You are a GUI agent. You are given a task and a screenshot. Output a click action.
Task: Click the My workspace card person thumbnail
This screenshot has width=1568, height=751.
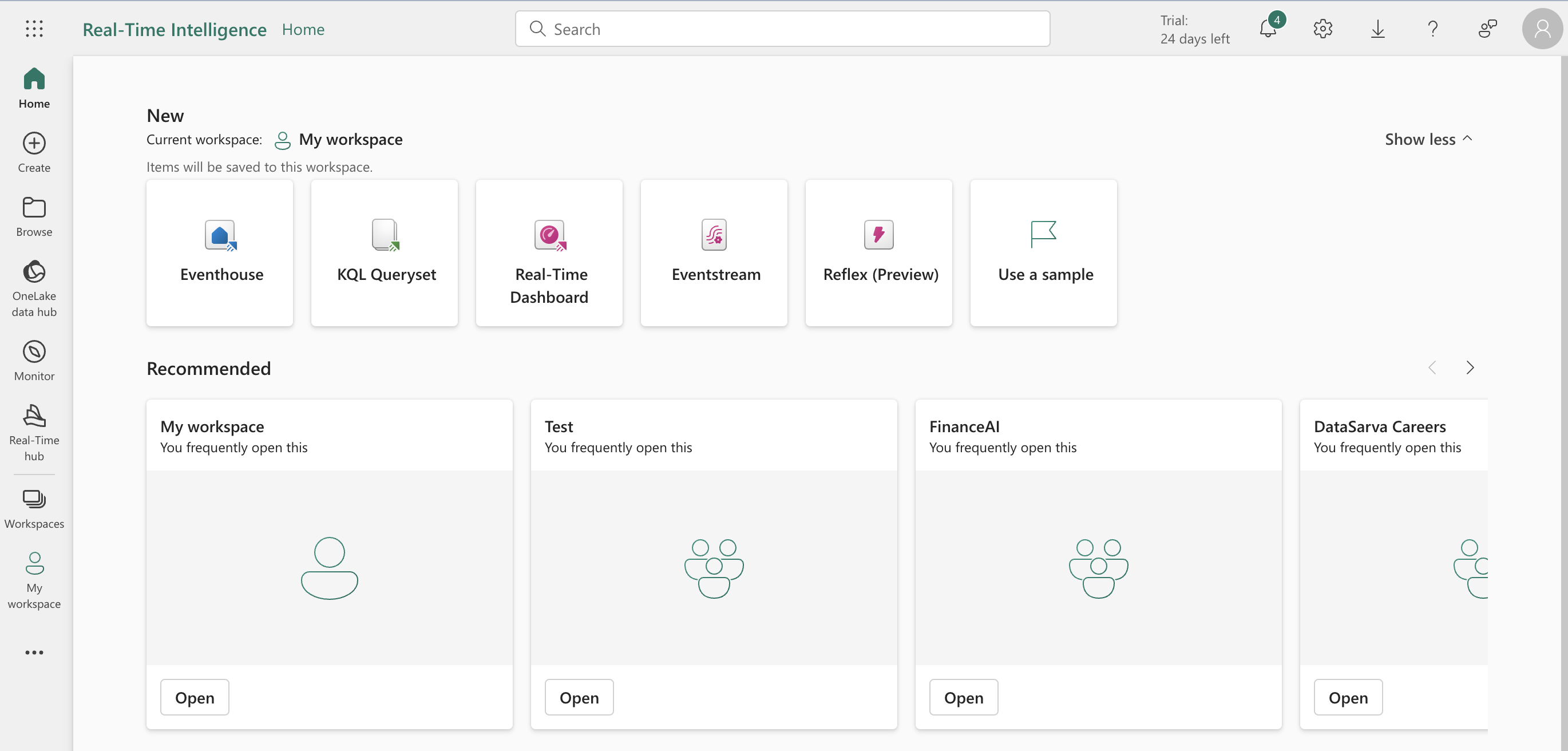(329, 568)
